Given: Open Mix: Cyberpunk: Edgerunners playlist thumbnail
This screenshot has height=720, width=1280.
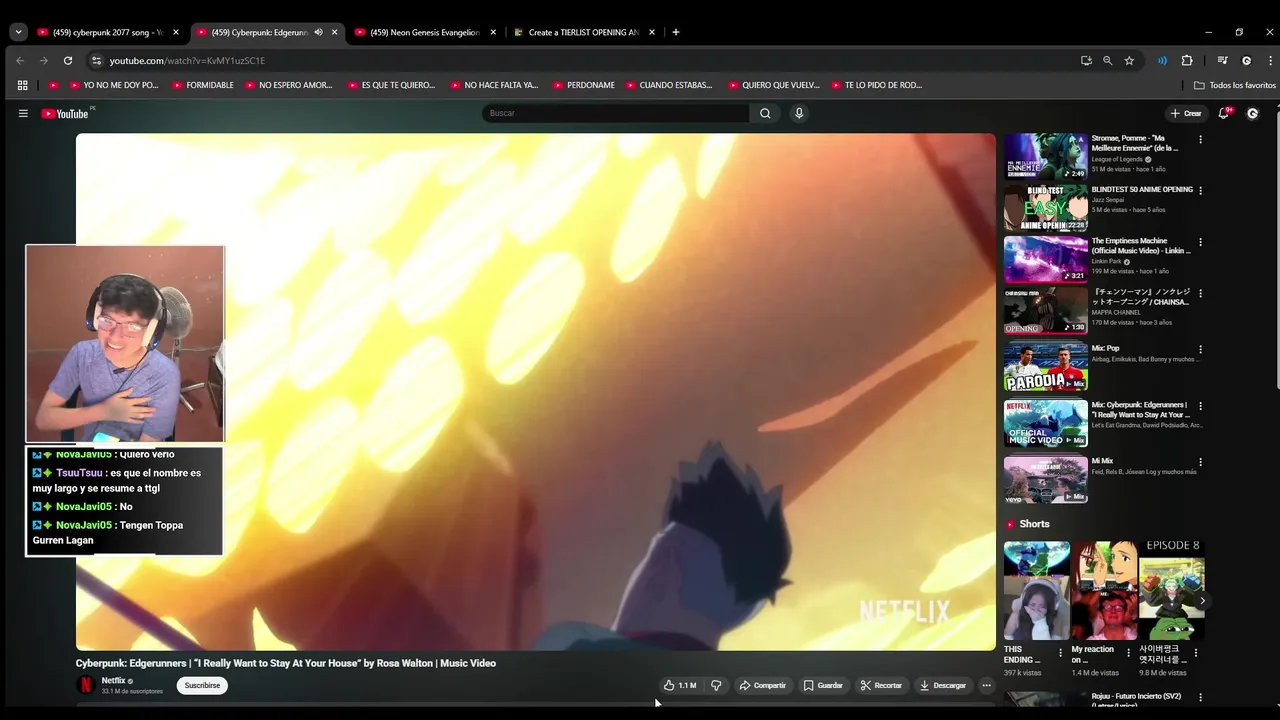Looking at the screenshot, I should (x=1046, y=423).
